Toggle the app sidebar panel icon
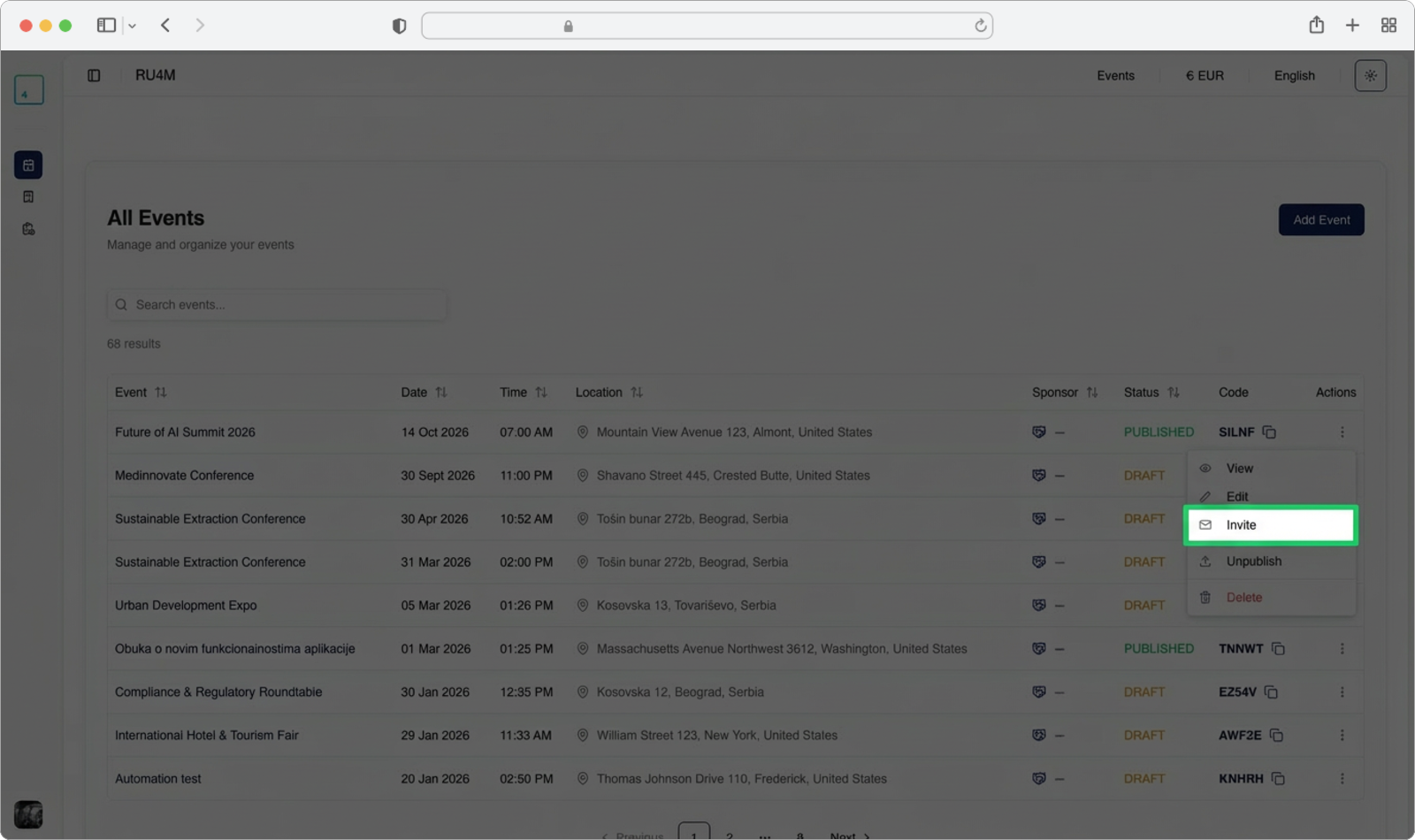1415x840 pixels. 94,76
